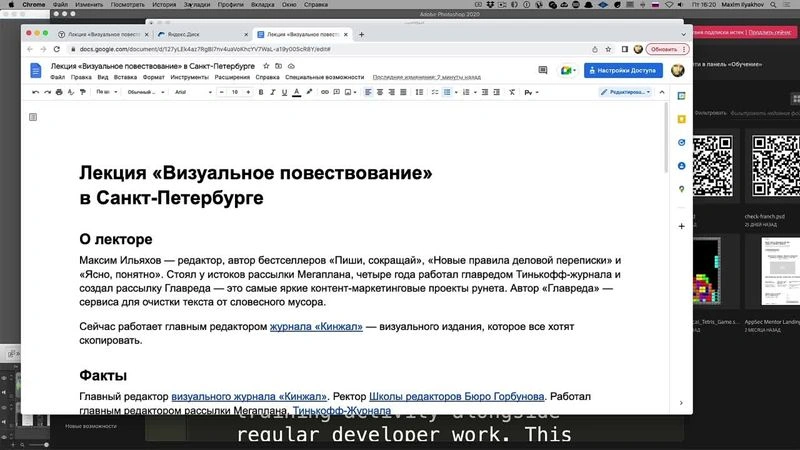Screen dimensions: 800x450
Task: Toggle the numbered list
Action: click(x=466, y=92)
